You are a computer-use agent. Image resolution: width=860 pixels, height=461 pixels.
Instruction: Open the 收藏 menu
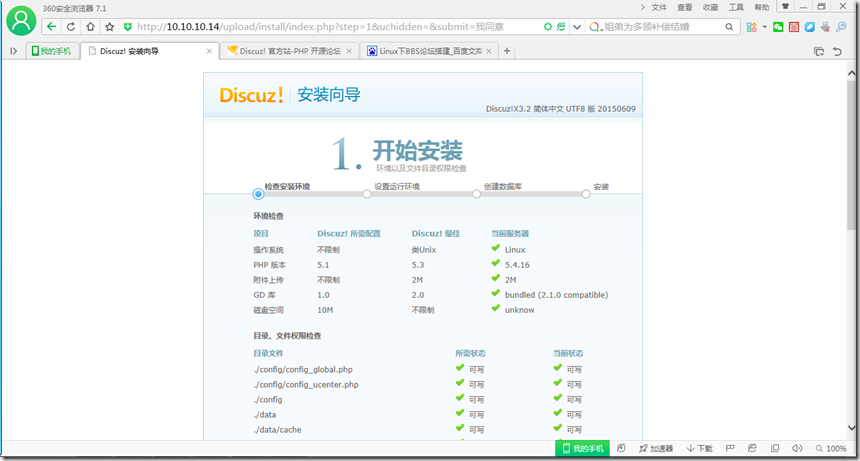pos(710,7)
